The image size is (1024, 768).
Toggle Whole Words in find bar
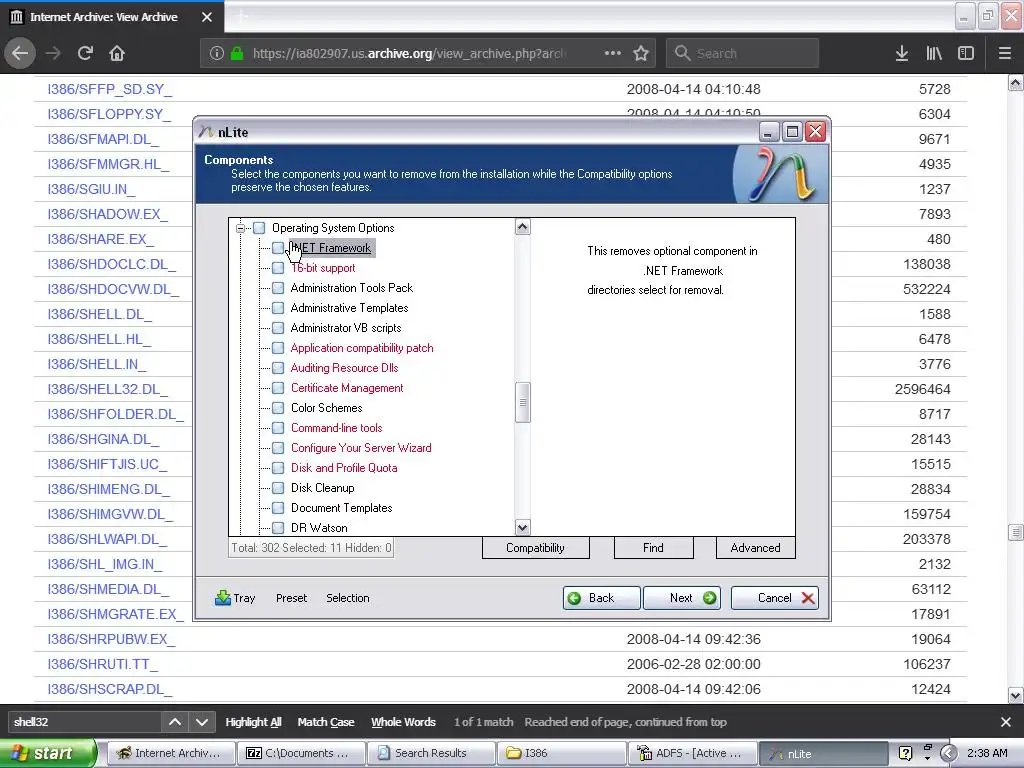[403, 722]
